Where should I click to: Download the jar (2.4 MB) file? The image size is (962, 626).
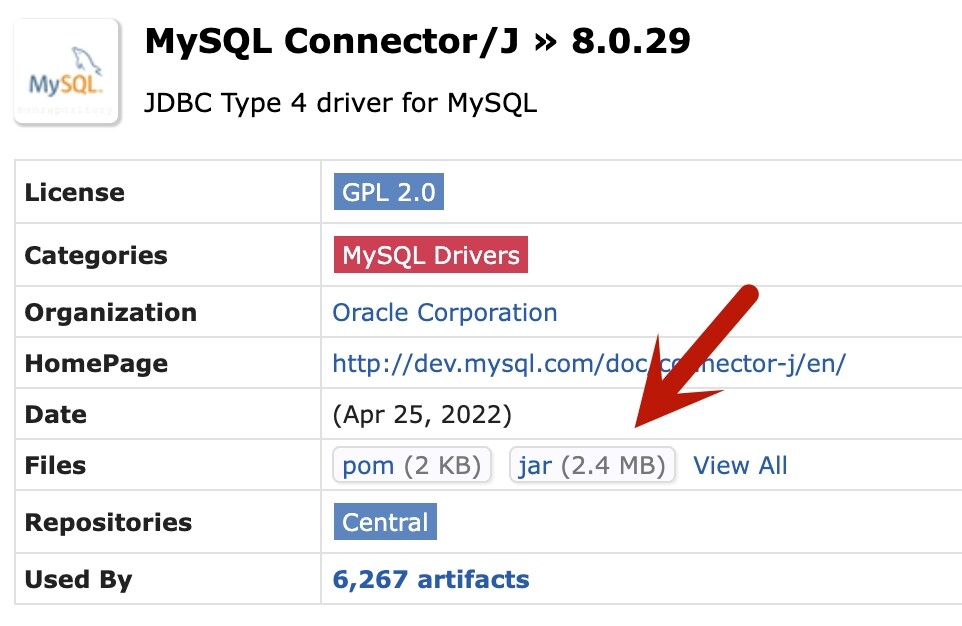[592, 466]
